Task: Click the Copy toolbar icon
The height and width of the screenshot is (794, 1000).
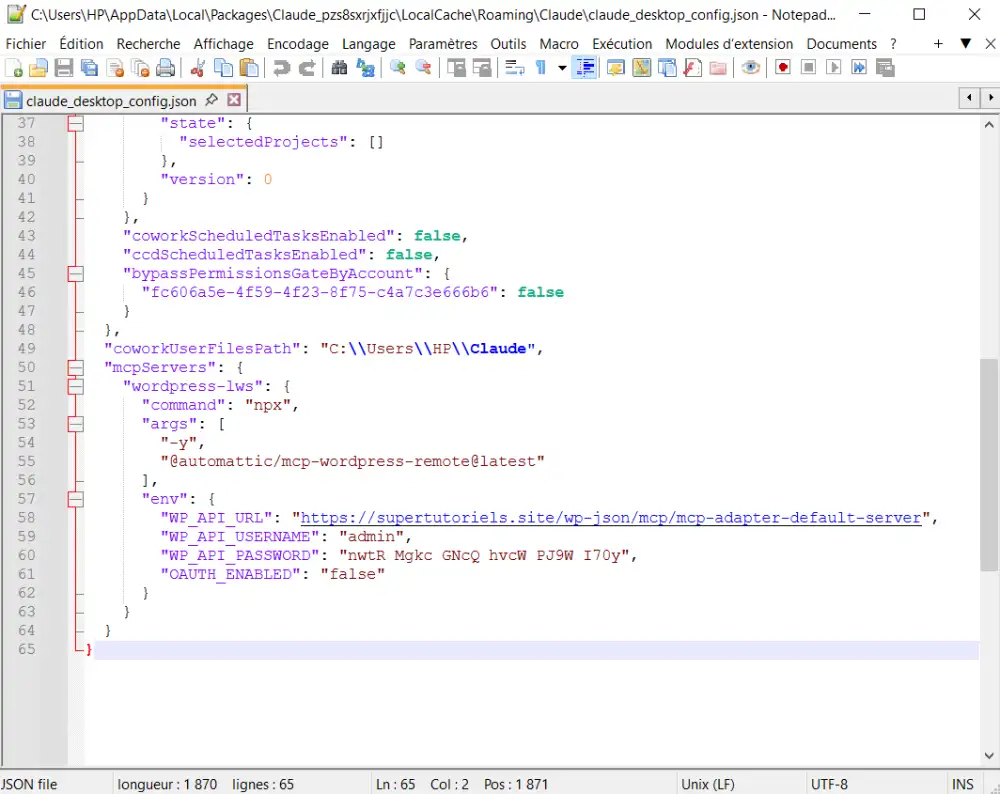Action: tap(223, 68)
